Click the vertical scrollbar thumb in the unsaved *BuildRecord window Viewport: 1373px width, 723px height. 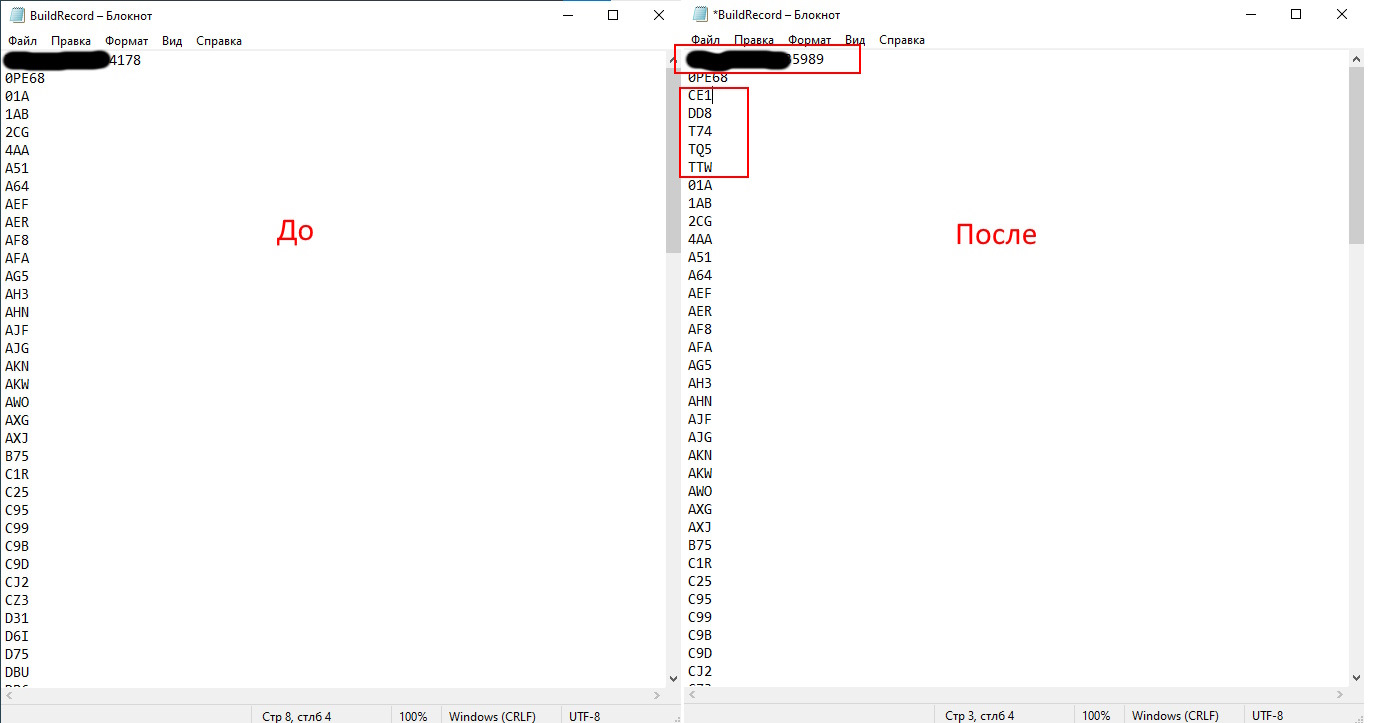1355,156
